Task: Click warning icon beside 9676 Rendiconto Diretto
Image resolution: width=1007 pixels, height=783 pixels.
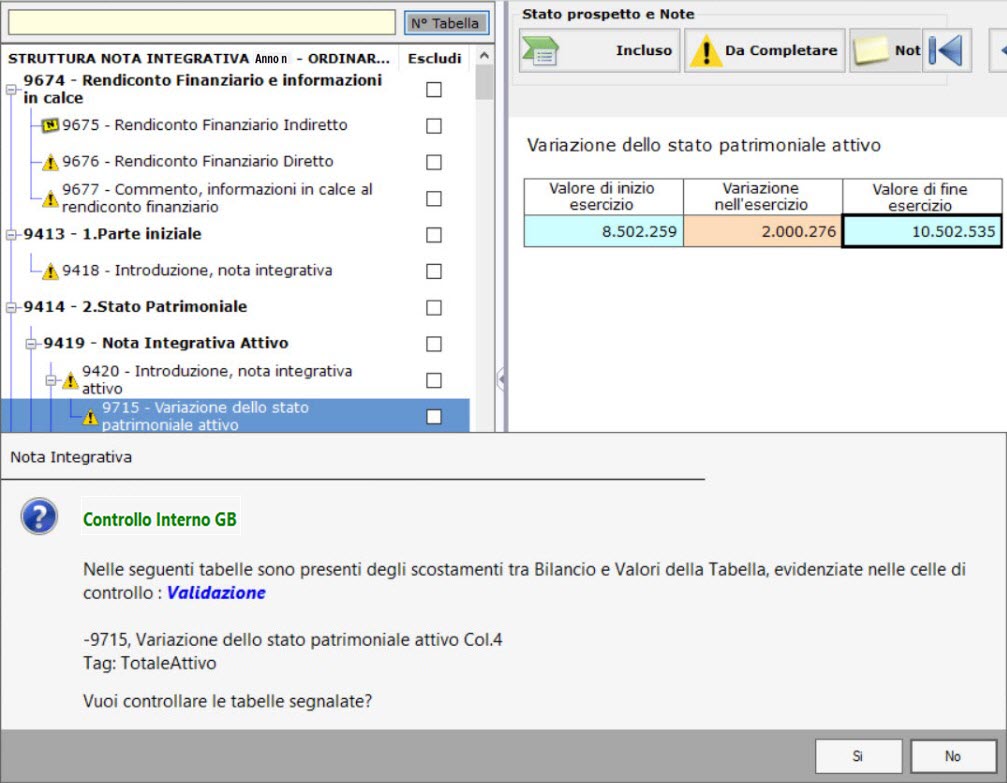Action: 50,163
